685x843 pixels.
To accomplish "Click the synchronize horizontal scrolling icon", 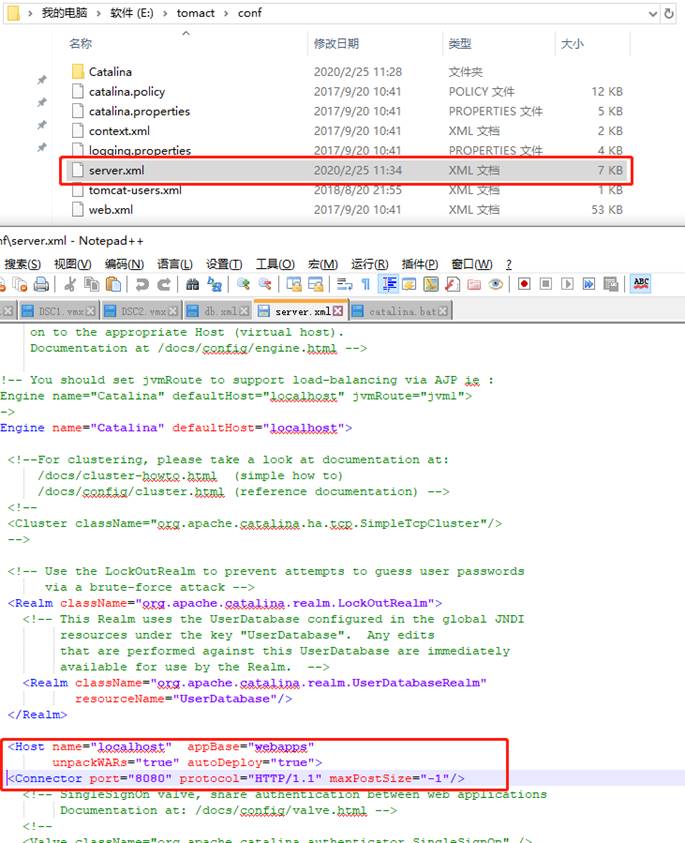I will point(316,284).
